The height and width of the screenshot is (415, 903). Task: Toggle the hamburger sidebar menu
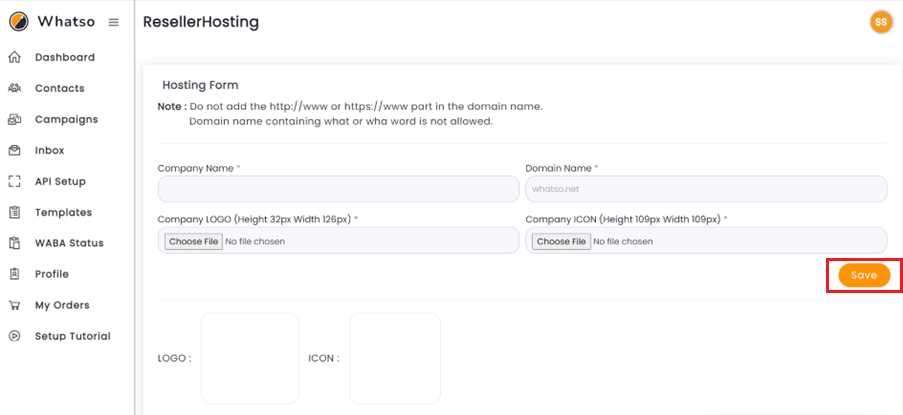tap(113, 22)
